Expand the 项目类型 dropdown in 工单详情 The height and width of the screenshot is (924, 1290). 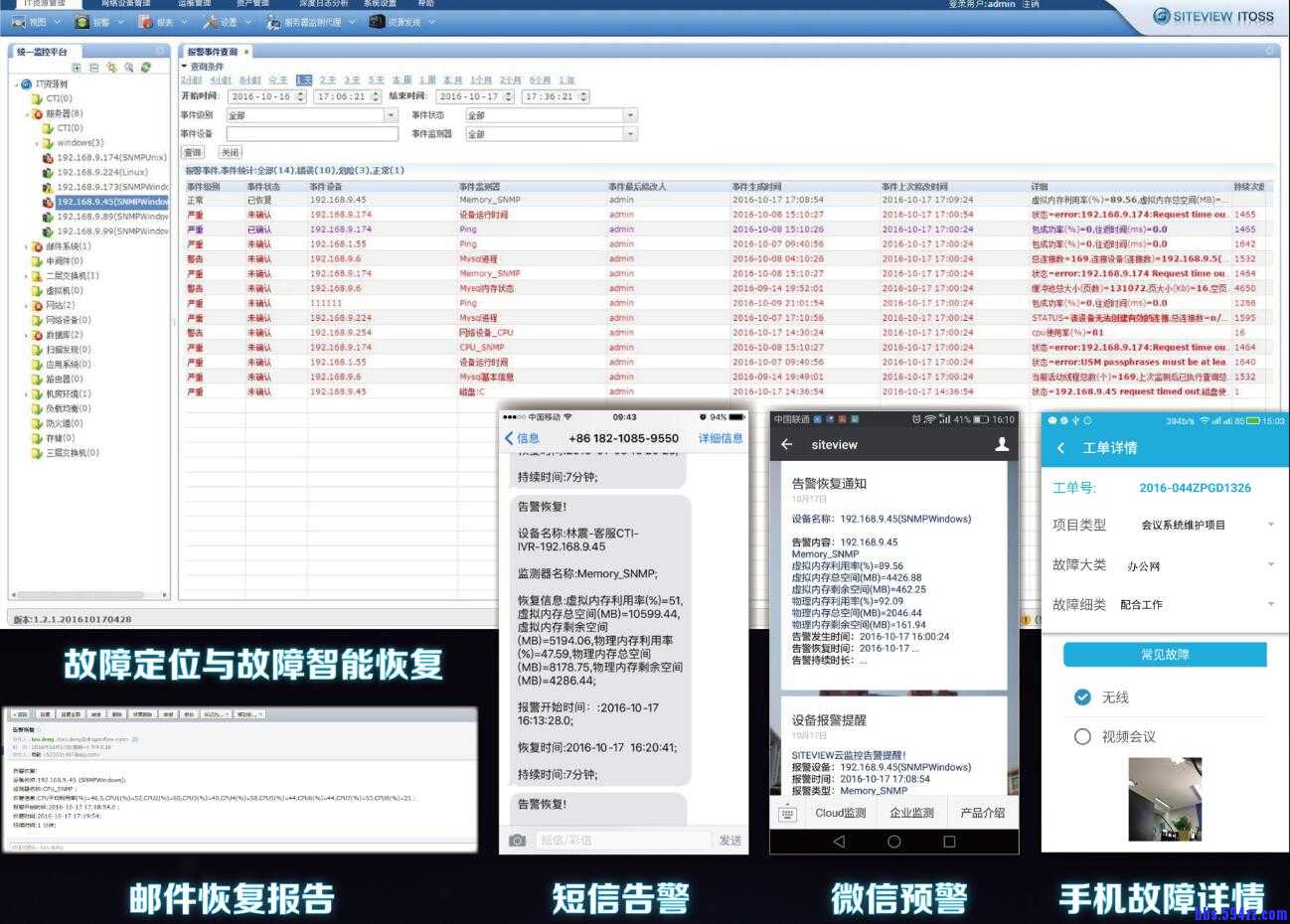pos(1272,525)
